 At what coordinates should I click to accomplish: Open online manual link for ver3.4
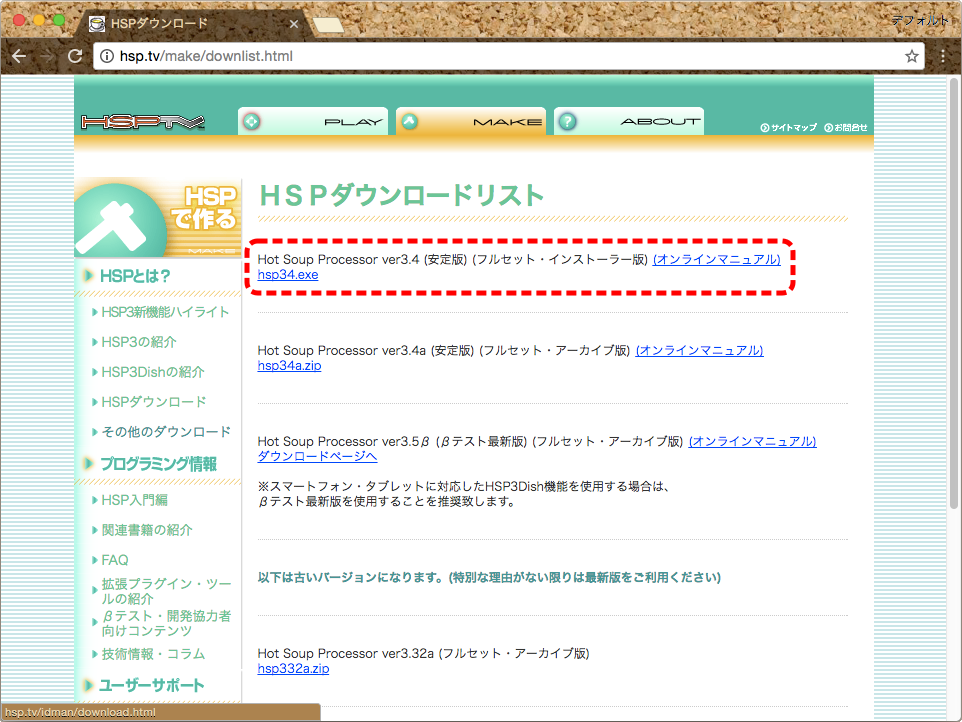pyautogui.click(x=717, y=259)
